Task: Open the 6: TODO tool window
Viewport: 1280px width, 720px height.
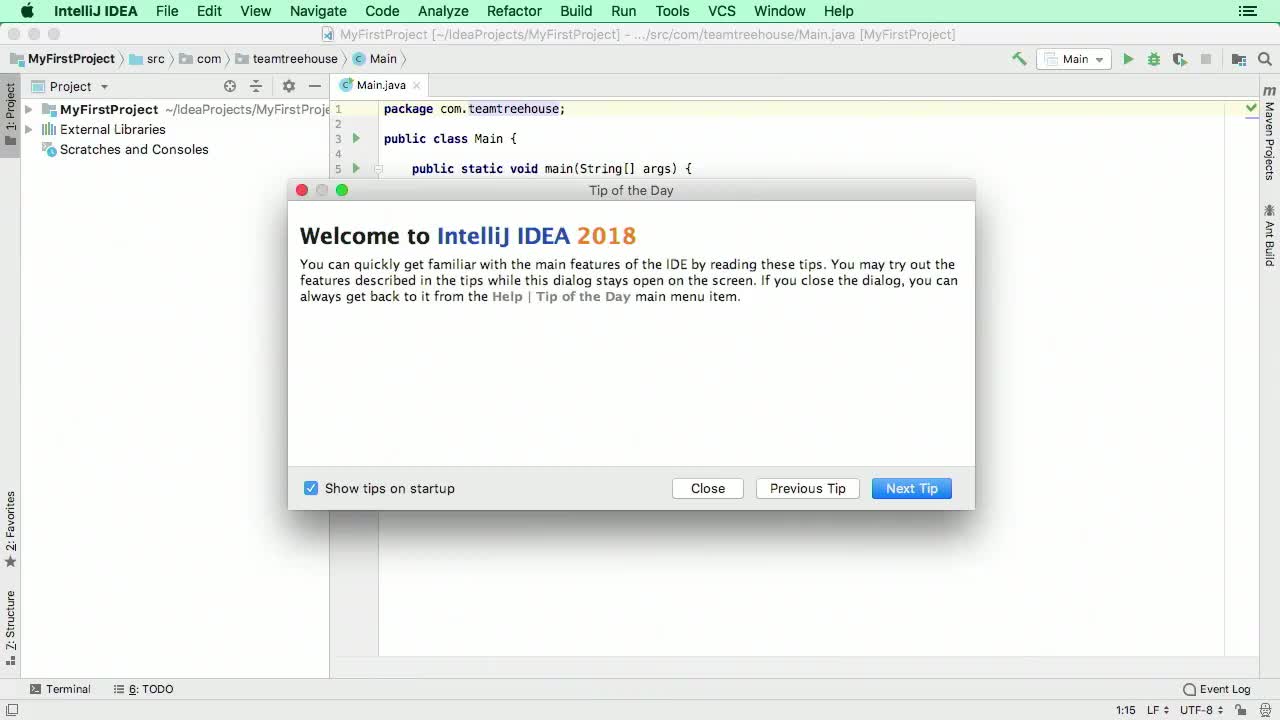Action: tap(143, 689)
